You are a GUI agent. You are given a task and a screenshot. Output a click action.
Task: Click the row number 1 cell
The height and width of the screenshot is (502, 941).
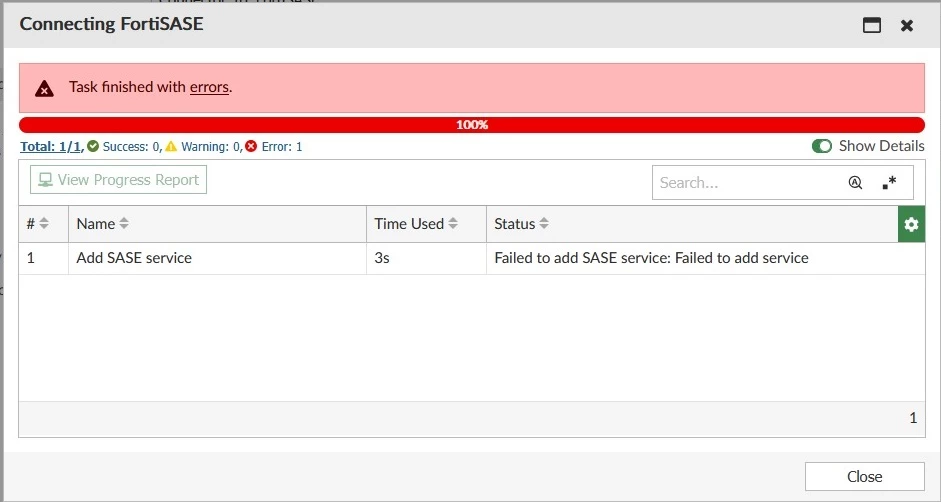pos(44,258)
